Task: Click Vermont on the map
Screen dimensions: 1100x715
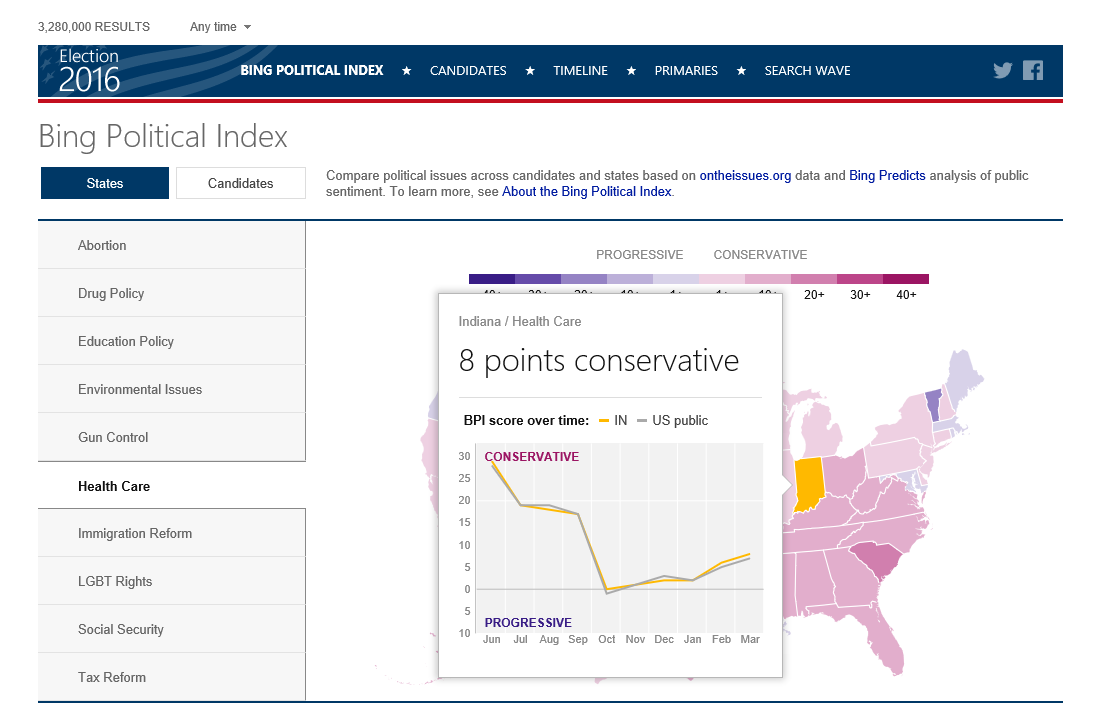Action: [933, 405]
